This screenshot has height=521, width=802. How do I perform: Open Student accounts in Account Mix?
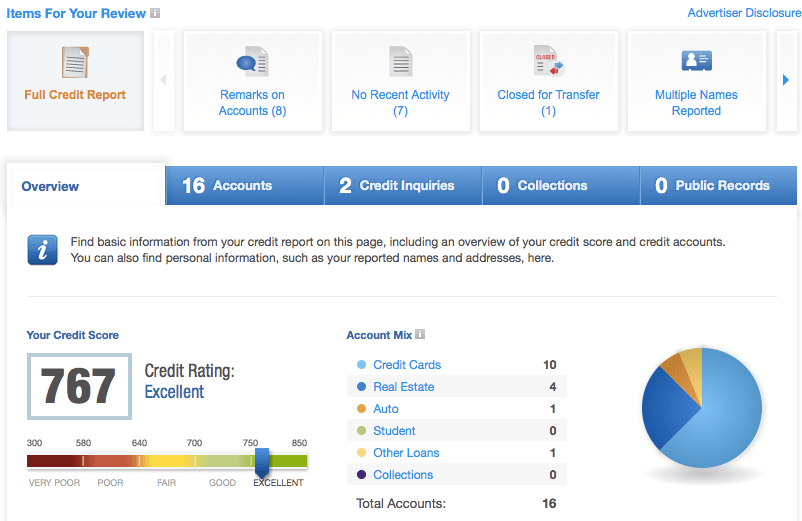394,431
